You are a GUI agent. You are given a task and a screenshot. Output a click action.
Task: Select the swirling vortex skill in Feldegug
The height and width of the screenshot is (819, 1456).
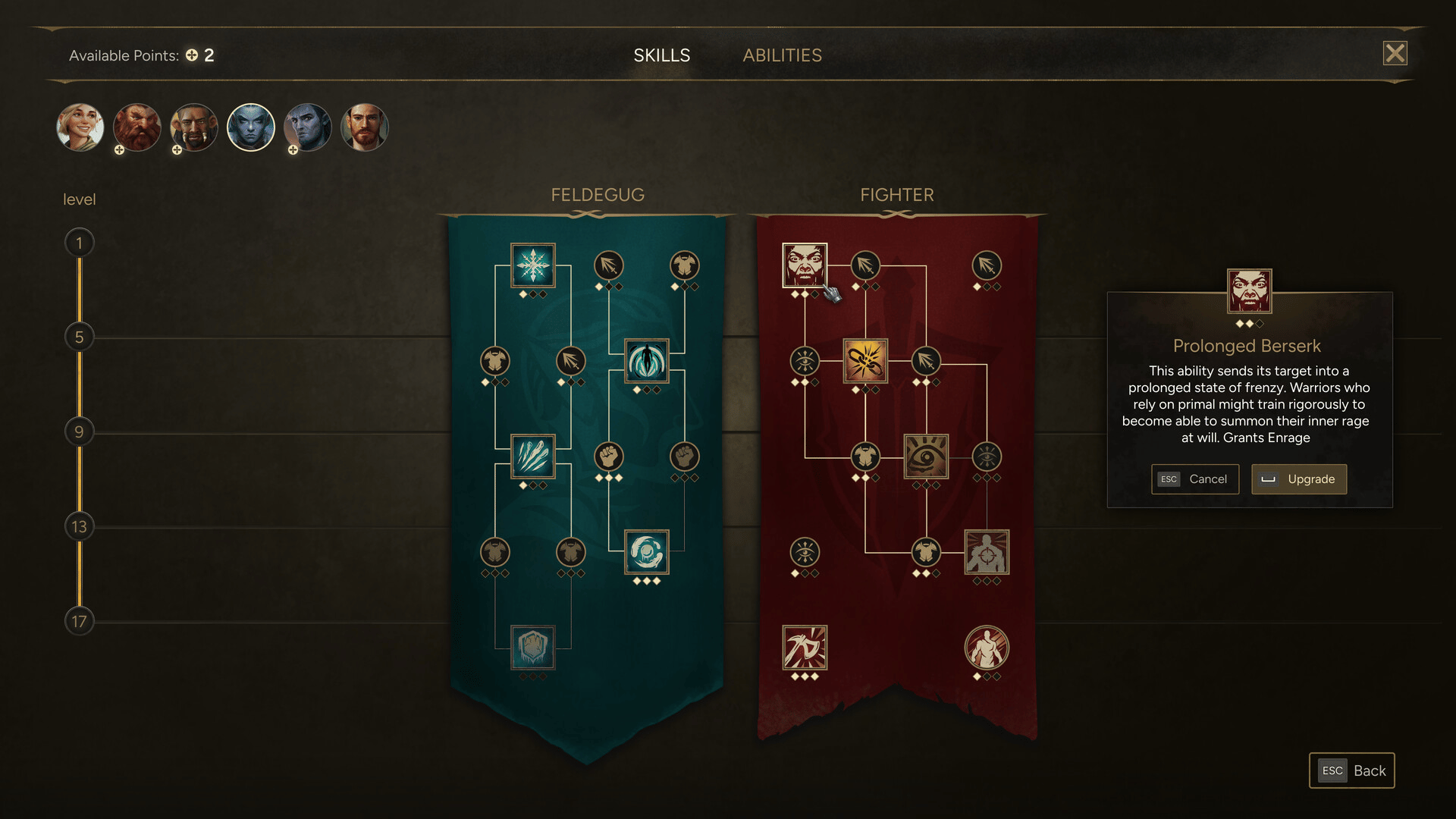click(647, 552)
